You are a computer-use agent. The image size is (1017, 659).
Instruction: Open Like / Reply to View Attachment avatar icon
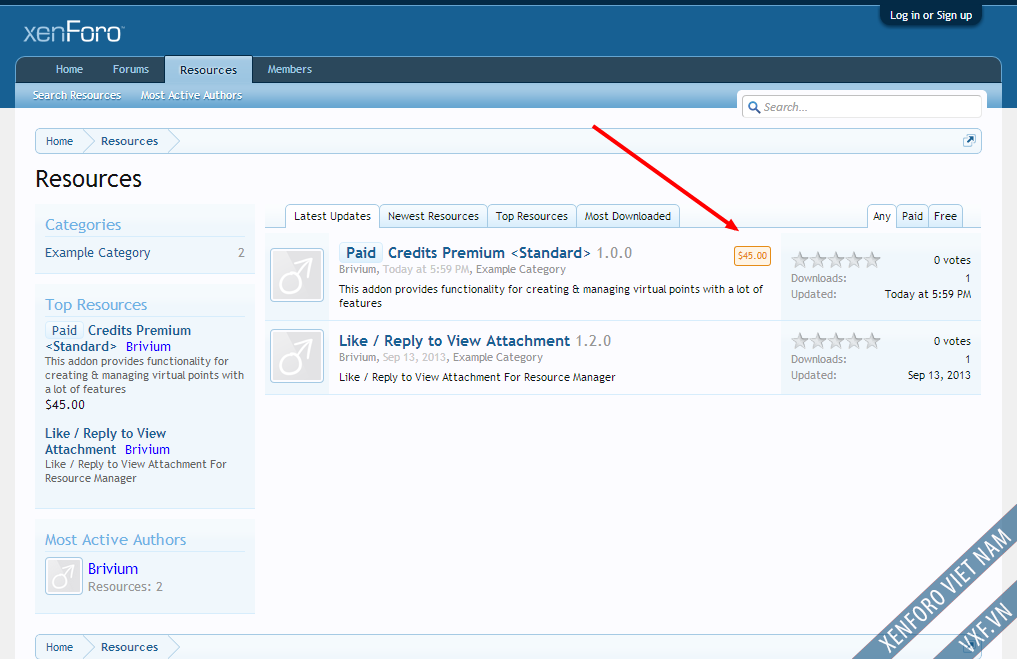point(297,356)
